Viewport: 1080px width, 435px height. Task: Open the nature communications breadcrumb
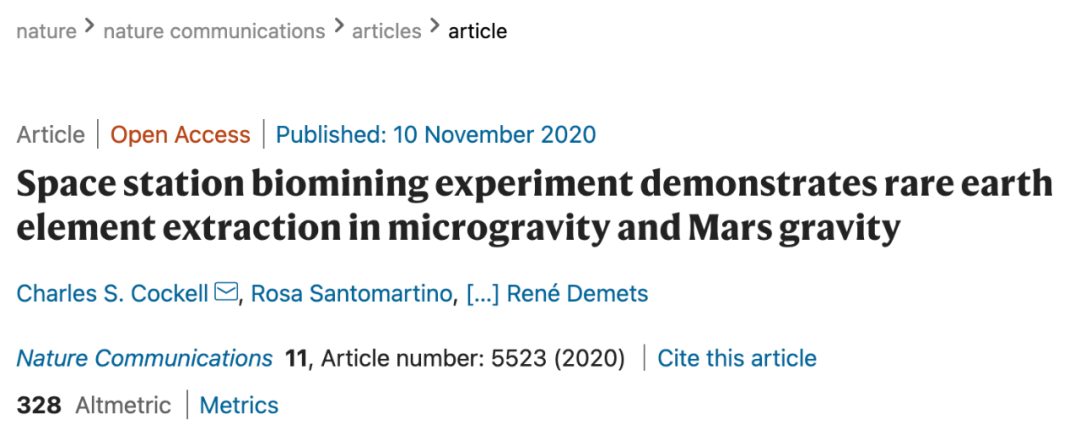tap(214, 31)
